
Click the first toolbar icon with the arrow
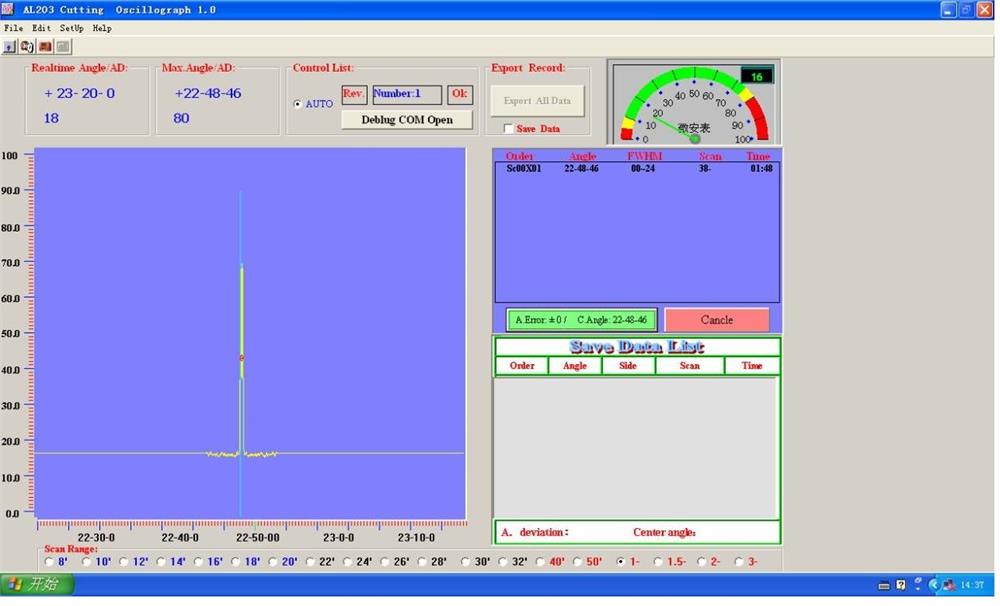pos(10,46)
